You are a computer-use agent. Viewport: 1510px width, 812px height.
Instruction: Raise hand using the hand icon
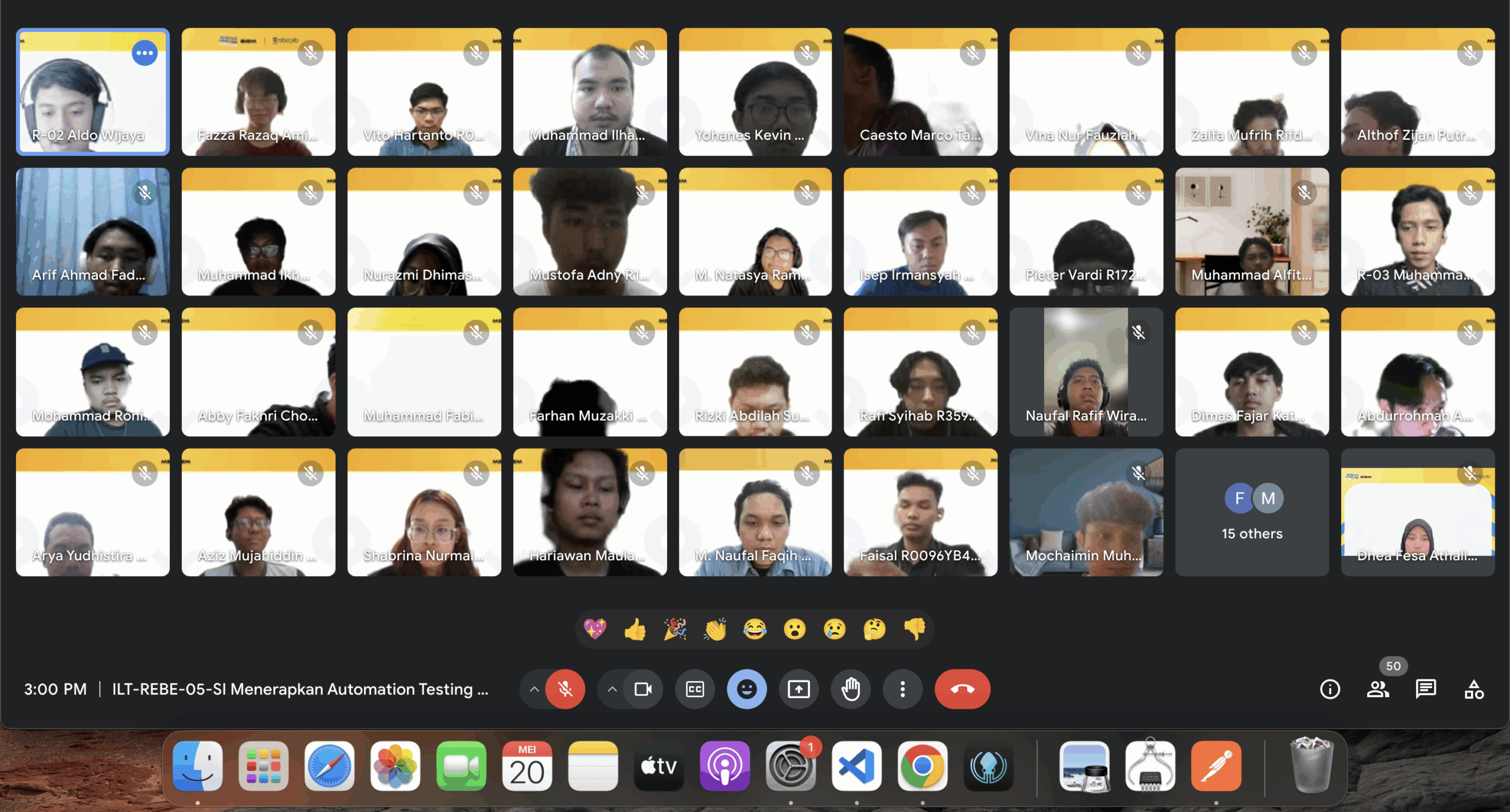click(851, 689)
